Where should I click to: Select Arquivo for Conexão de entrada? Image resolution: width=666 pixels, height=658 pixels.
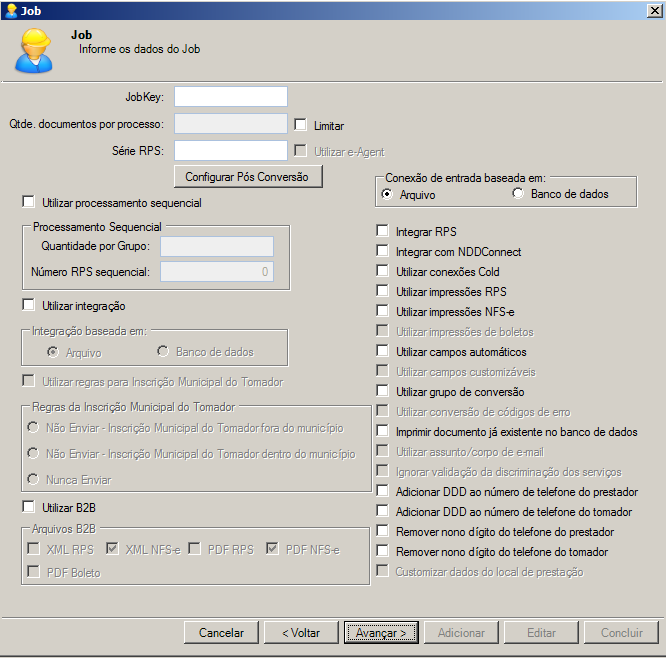(x=387, y=194)
